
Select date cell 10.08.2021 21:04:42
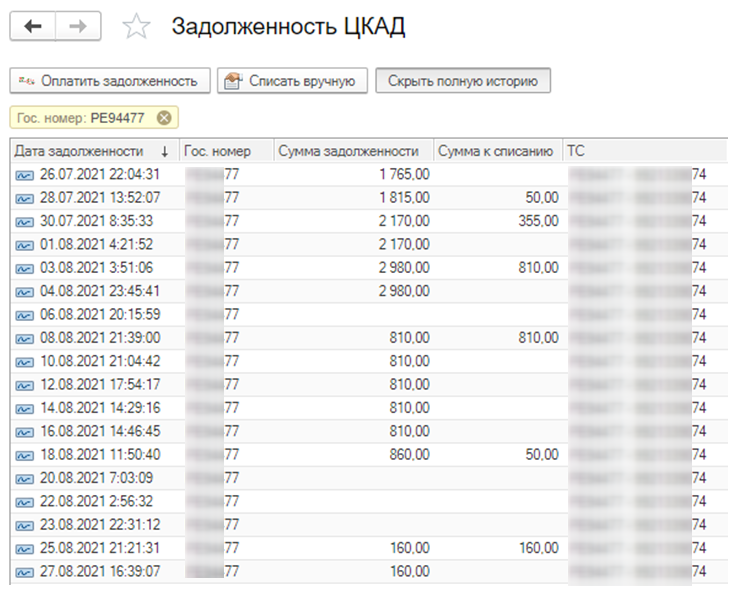point(100,361)
